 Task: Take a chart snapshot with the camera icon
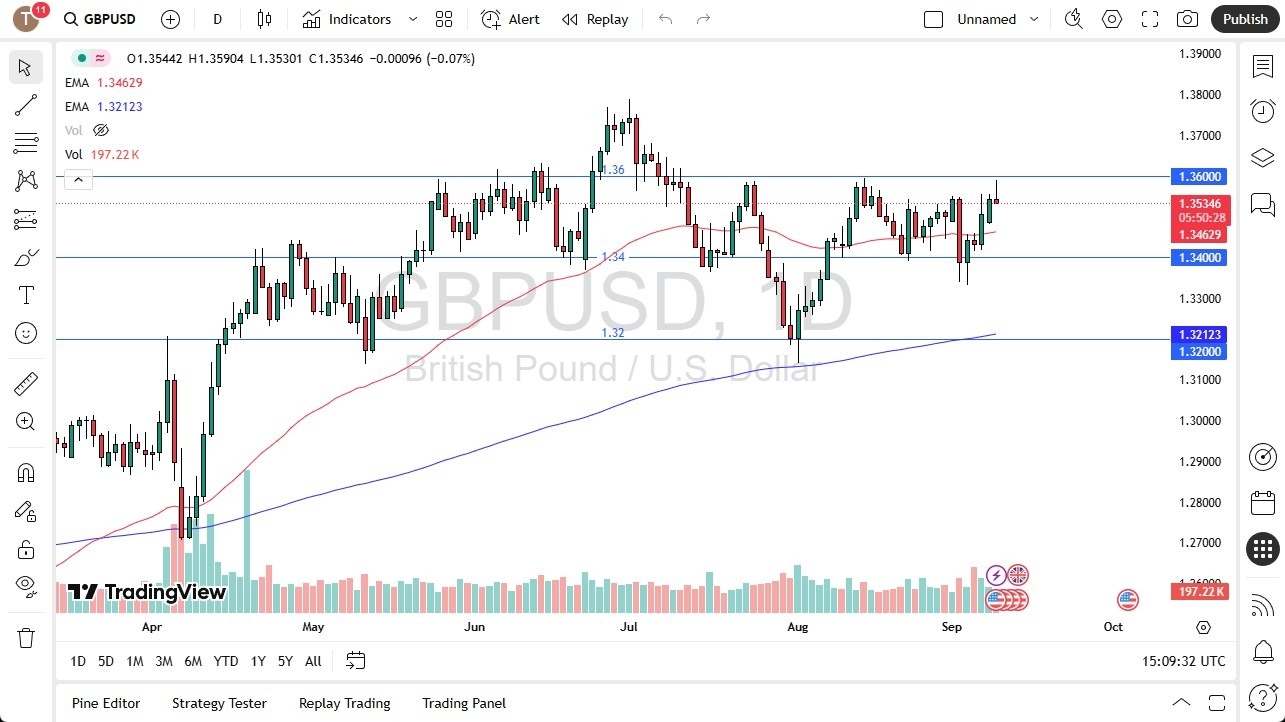click(x=1186, y=19)
